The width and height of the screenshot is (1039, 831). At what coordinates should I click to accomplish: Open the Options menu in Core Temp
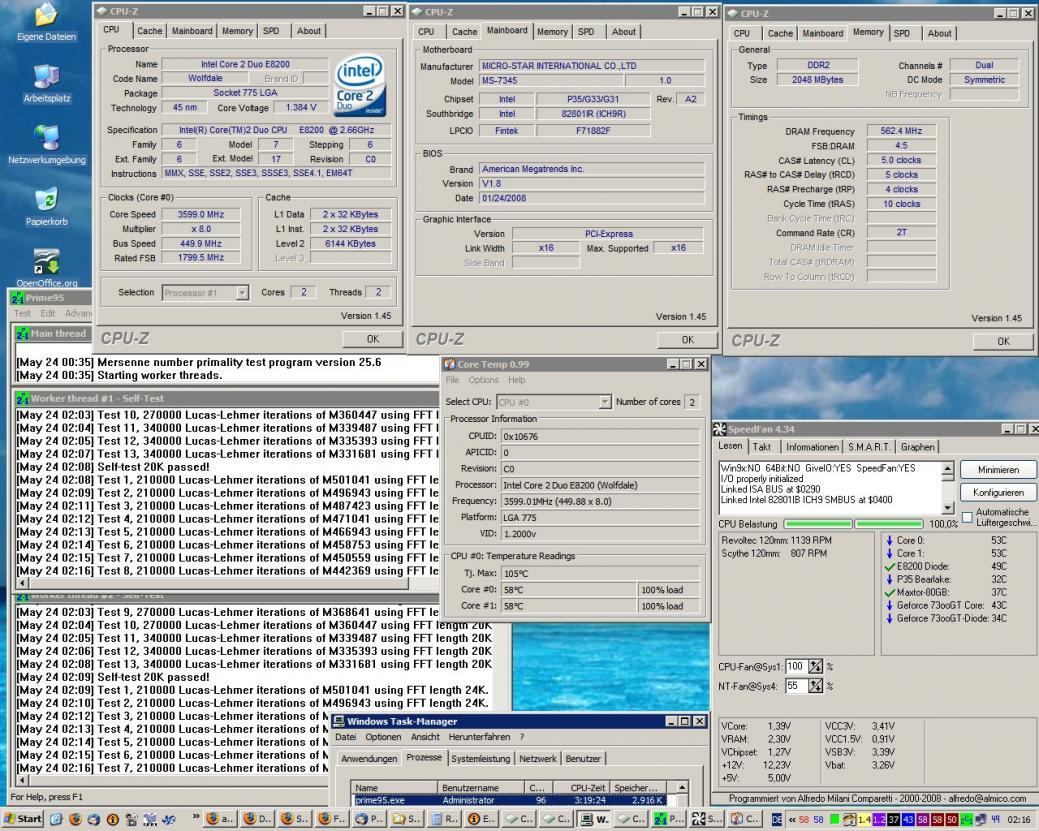483,380
